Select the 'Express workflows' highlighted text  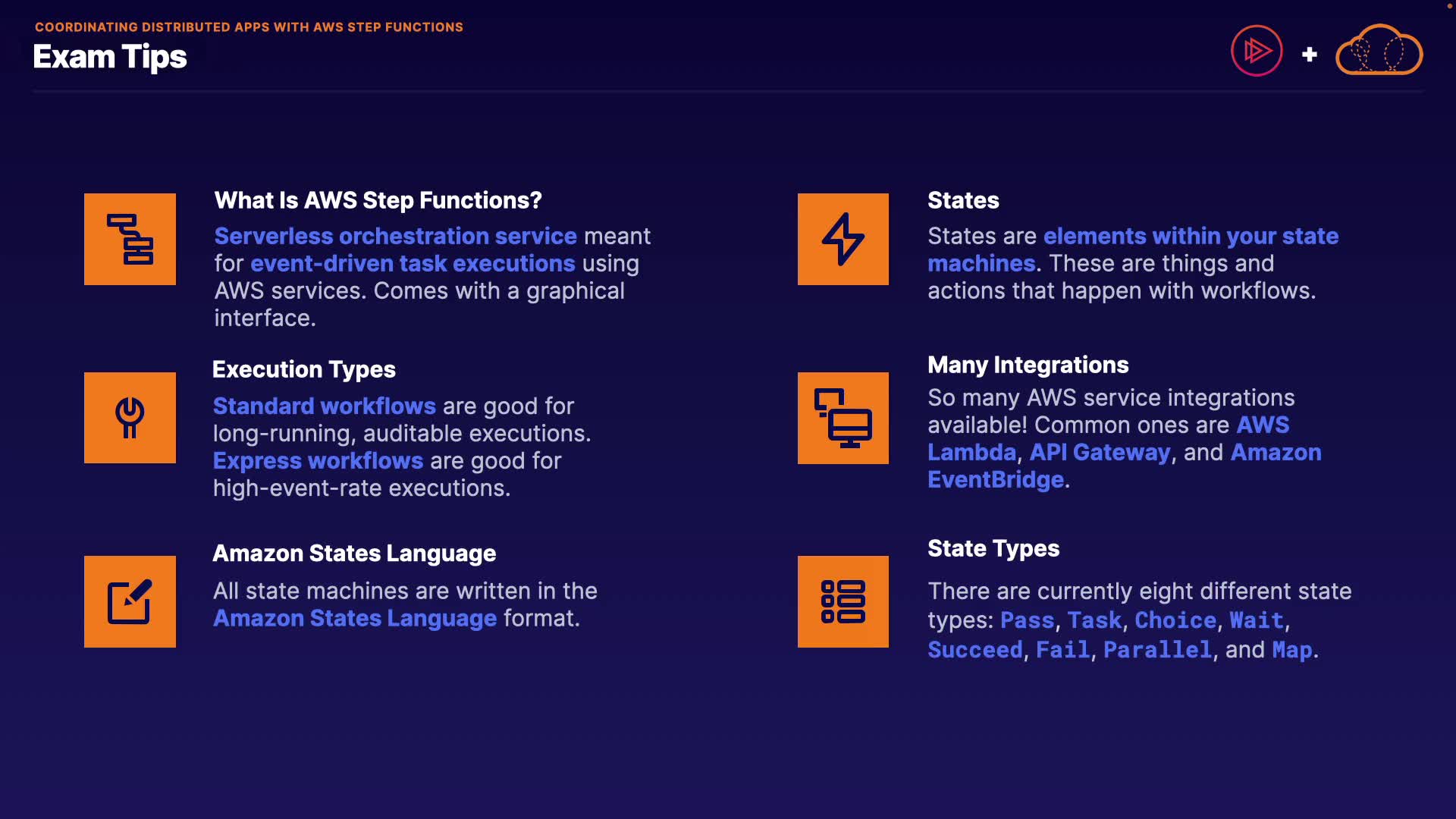(318, 460)
